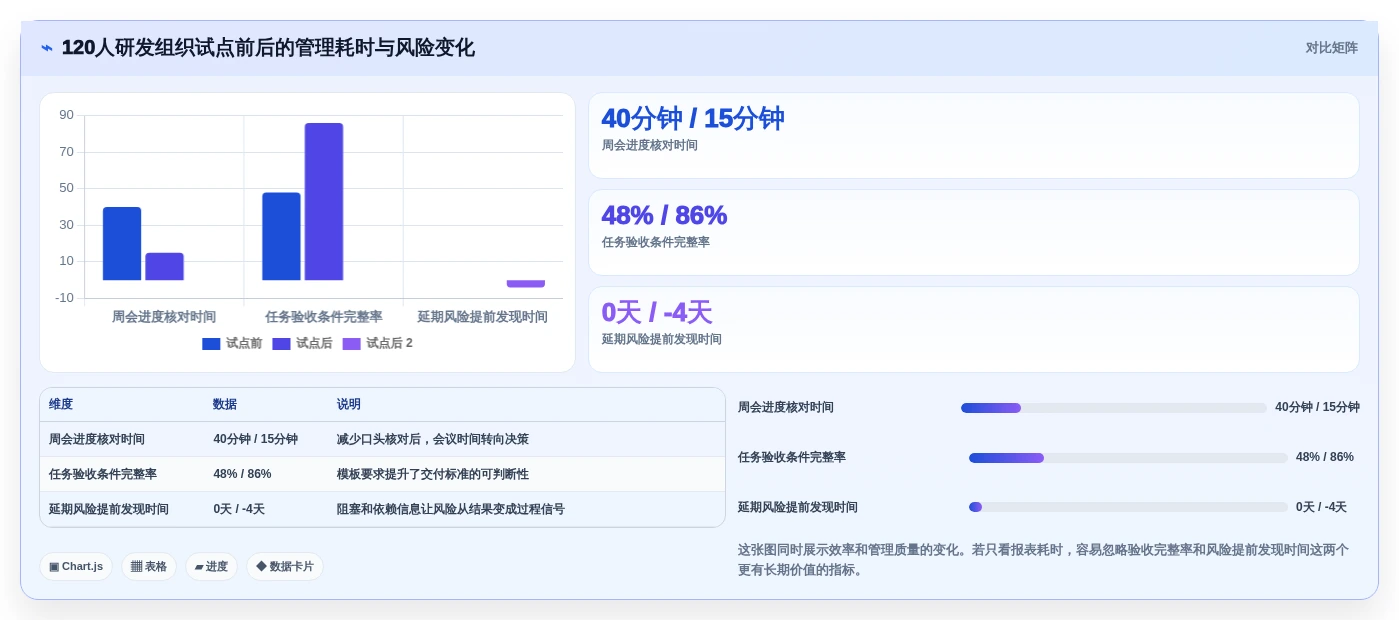
Task: Click the progress label 周会进度核对时间
Action: pyautogui.click(x=786, y=408)
